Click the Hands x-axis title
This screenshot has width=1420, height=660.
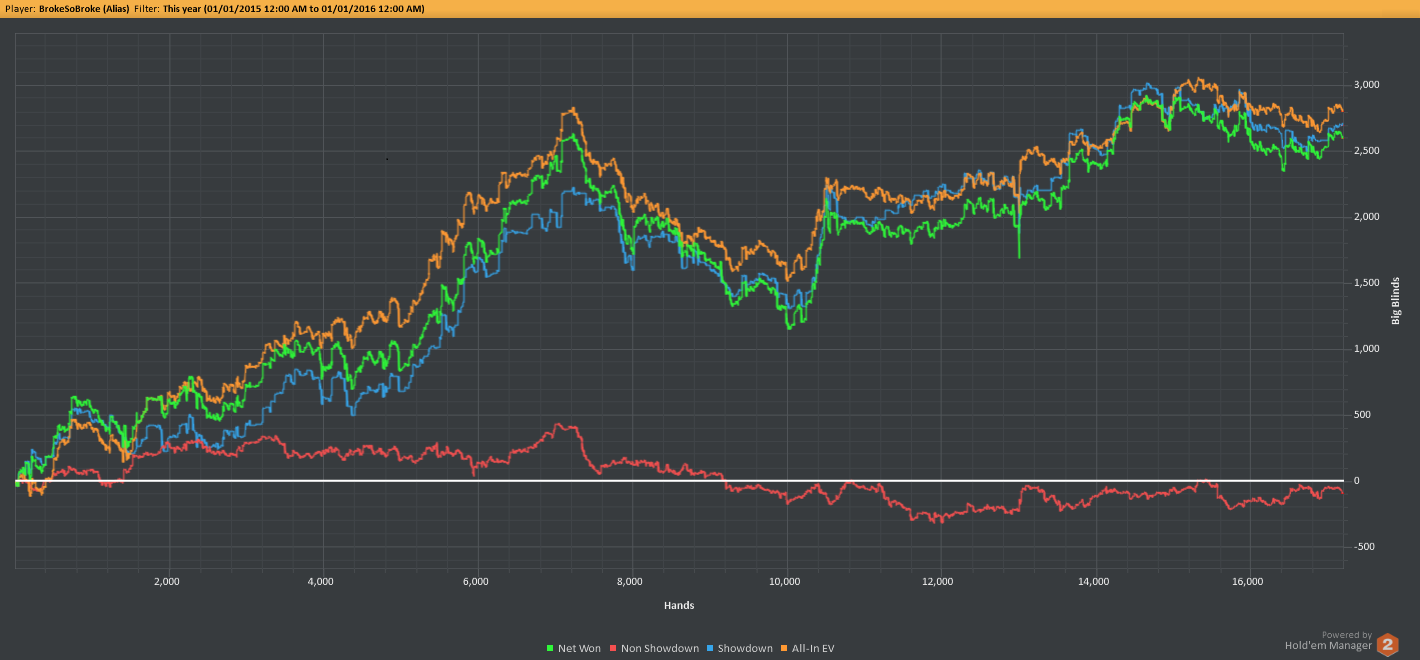pos(679,605)
